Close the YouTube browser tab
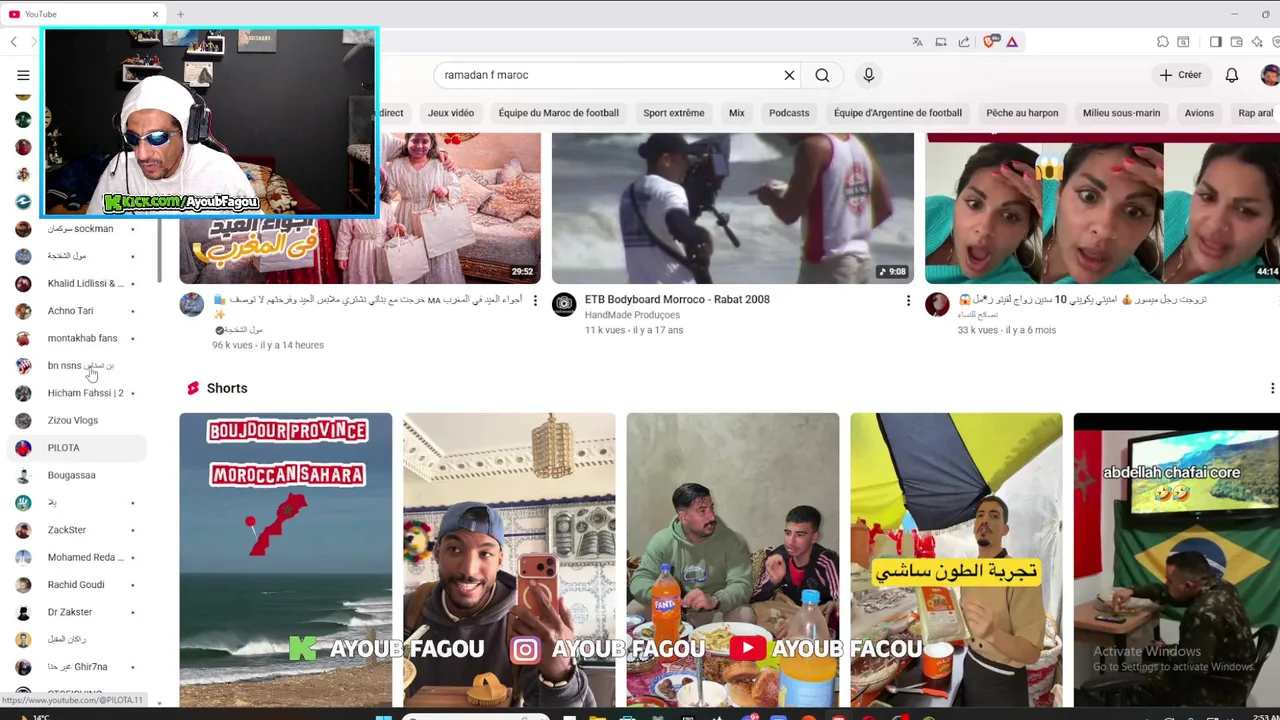Image resolution: width=1280 pixels, height=720 pixels. [x=155, y=14]
